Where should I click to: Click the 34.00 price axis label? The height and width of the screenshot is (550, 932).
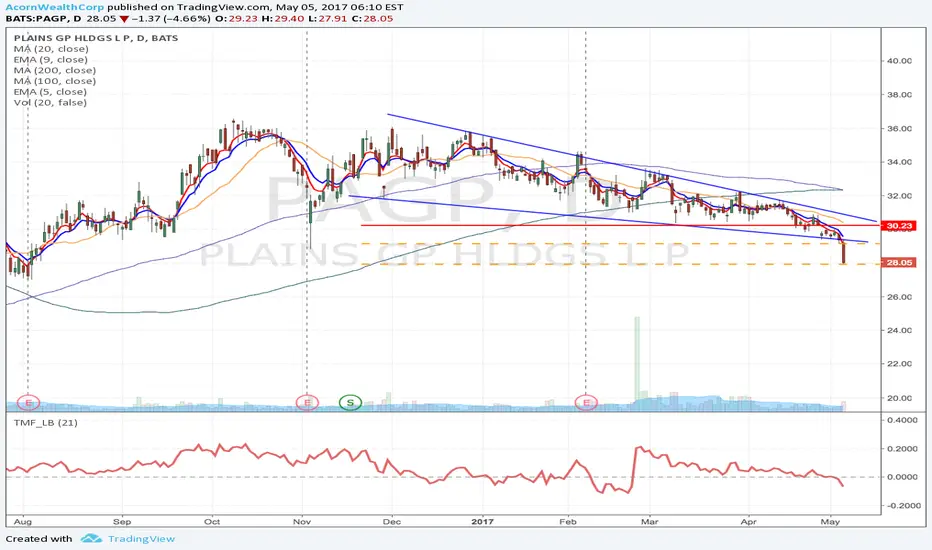[899, 162]
